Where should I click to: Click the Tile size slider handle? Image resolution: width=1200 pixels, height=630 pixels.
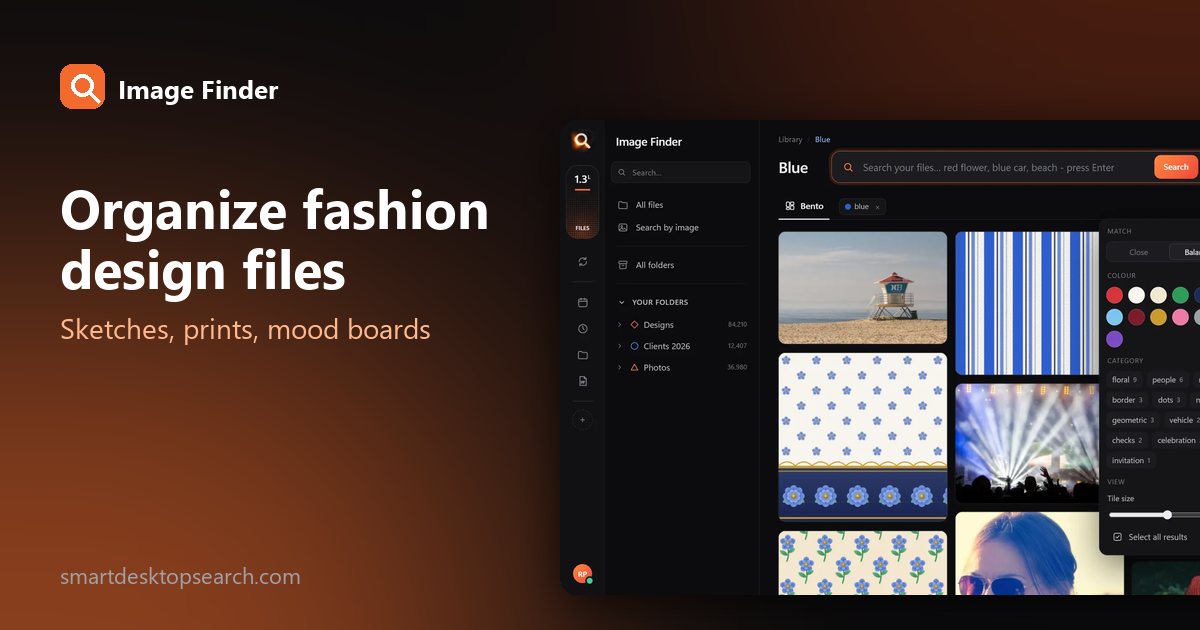tap(1167, 515)
